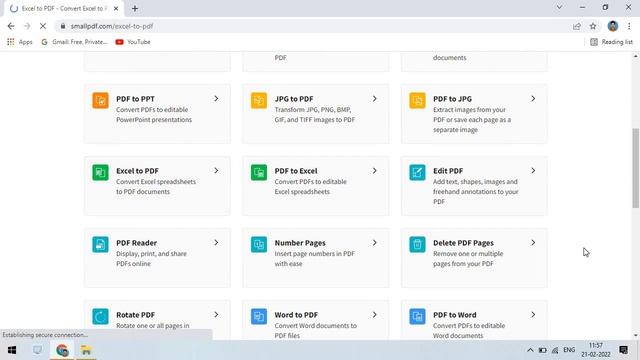
Task: Click Chrome icon in taskbar
Action: point(62,350)
